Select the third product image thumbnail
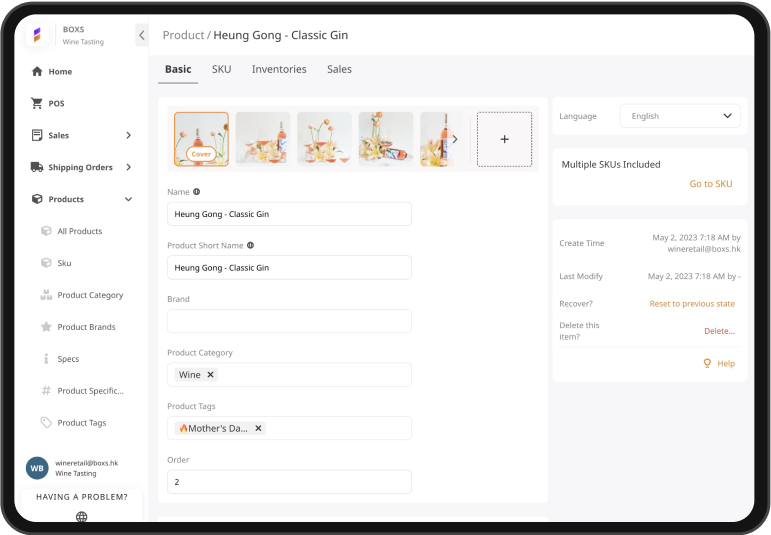Image resolution: width=771 pixels, height=535 pixels. [324, 139]
